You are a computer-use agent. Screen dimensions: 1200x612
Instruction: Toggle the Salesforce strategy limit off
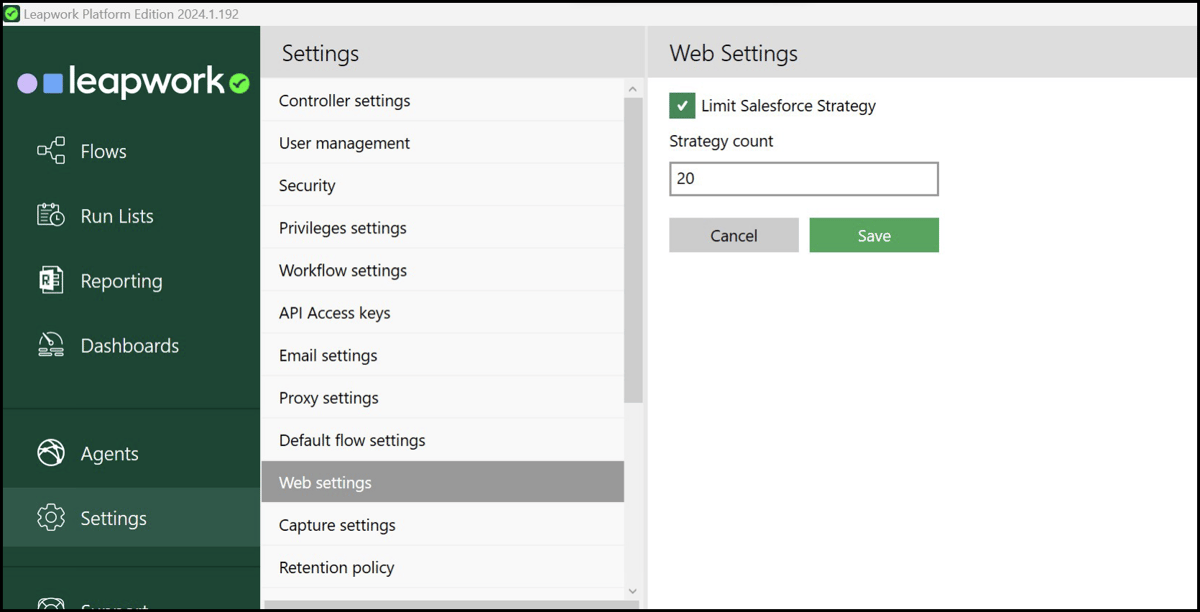point(682,105)
